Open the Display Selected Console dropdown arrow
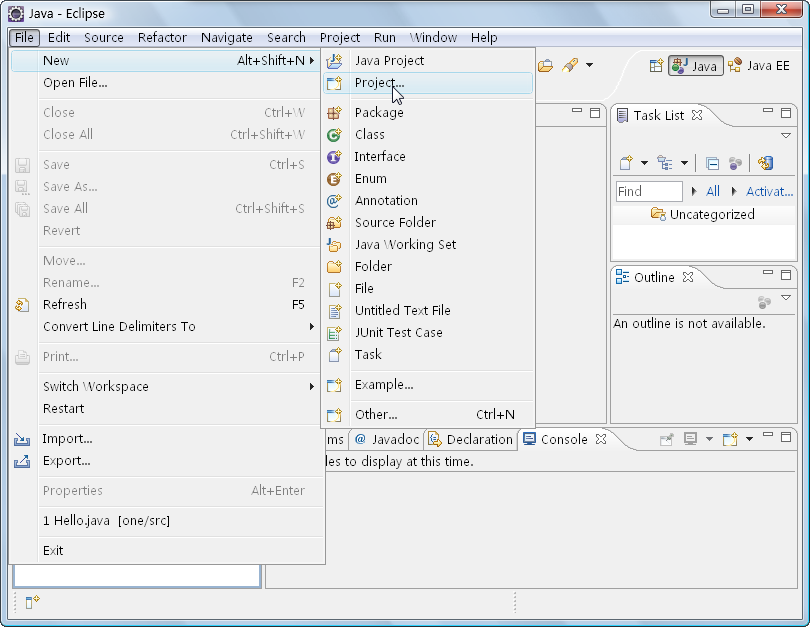This screenshot has height=627, width=810. (709, 439)
